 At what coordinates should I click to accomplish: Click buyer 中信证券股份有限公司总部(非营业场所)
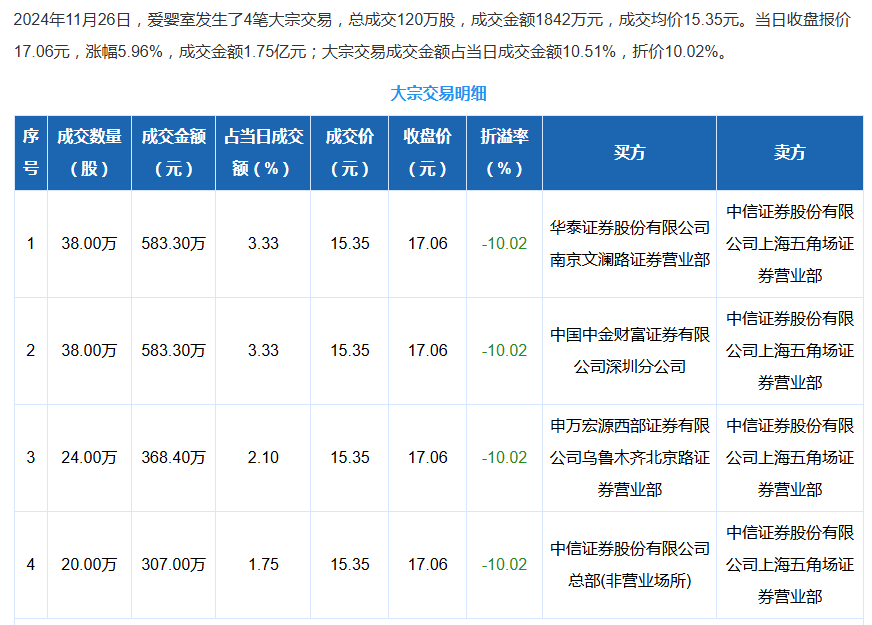click(x=630, y=564)
